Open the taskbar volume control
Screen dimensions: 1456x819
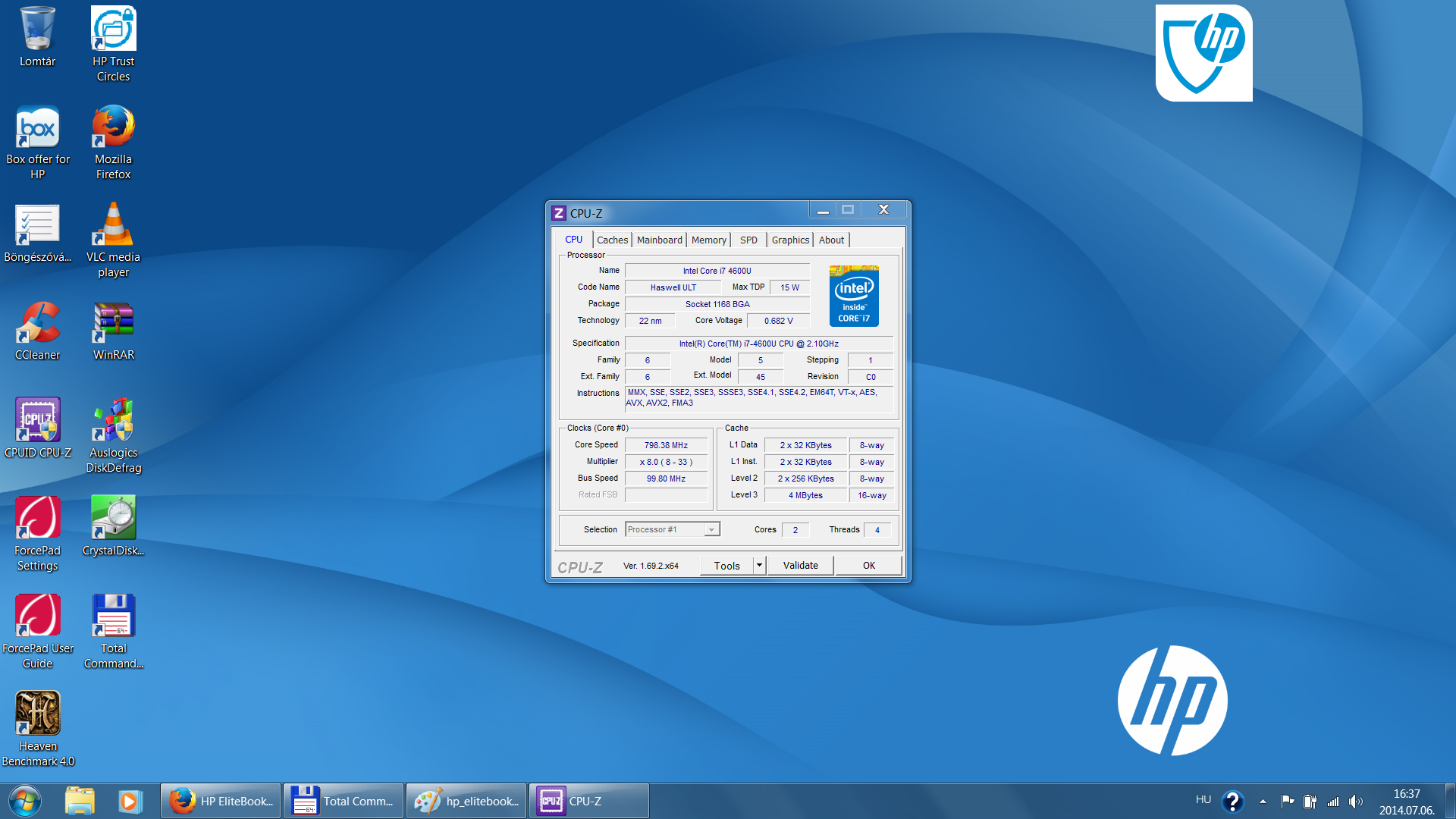coord(1357,800)
